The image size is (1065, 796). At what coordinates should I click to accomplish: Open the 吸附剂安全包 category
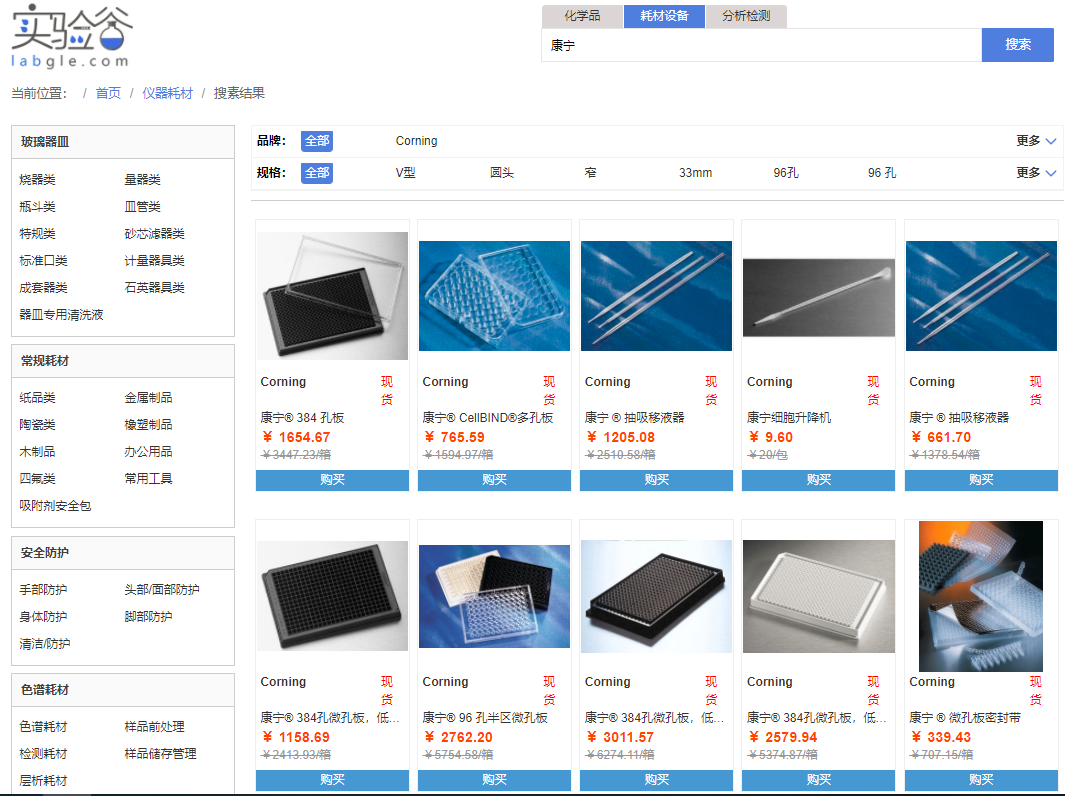(55, 505)
